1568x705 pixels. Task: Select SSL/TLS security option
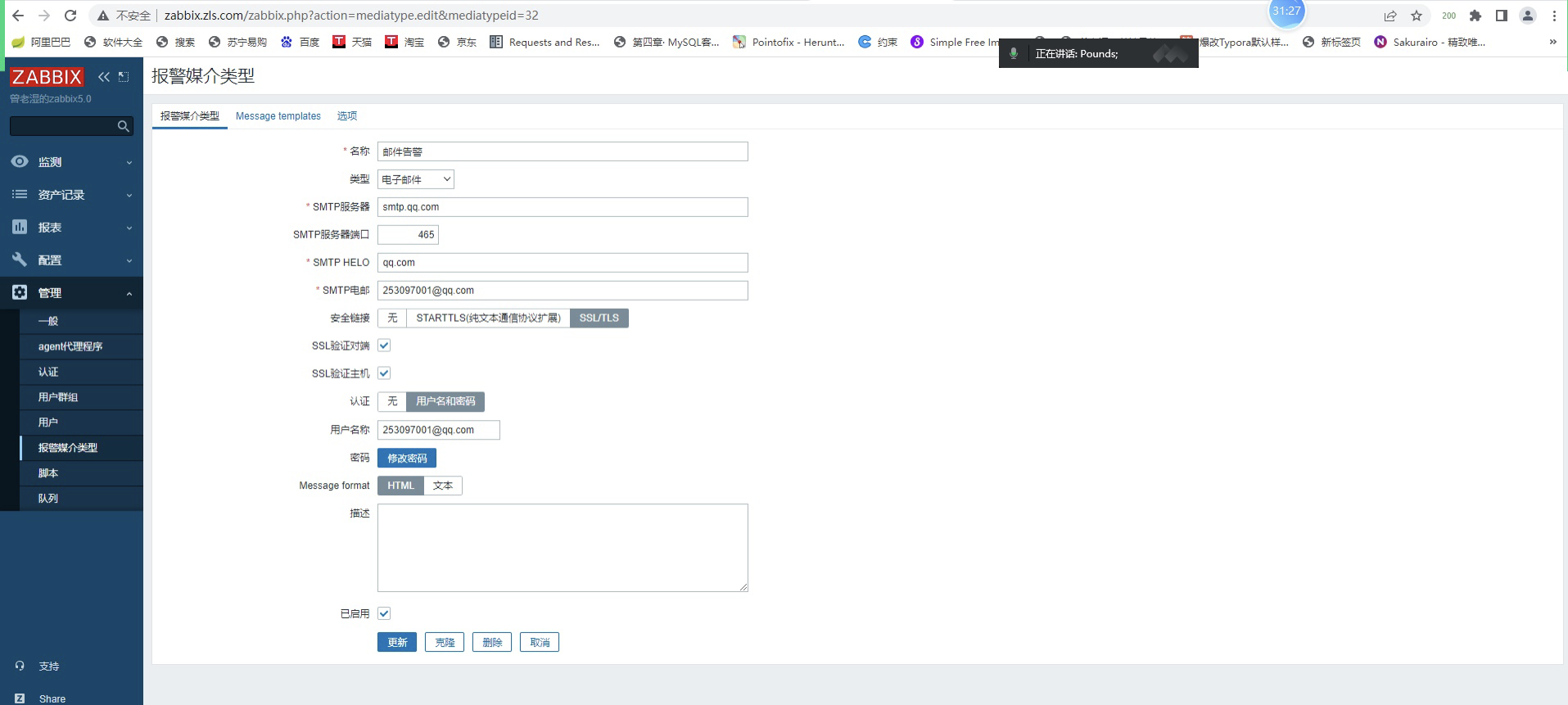click(599, 318)
